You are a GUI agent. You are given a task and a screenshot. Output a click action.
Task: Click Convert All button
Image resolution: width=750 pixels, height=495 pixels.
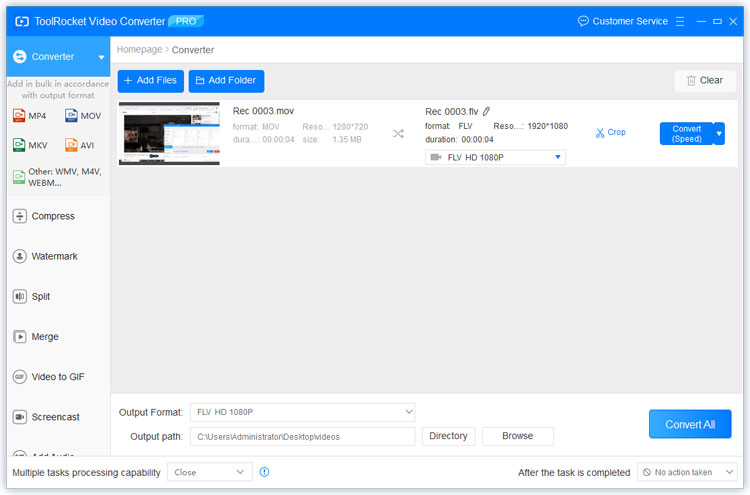pyautogui.click(x=690, y=424)
